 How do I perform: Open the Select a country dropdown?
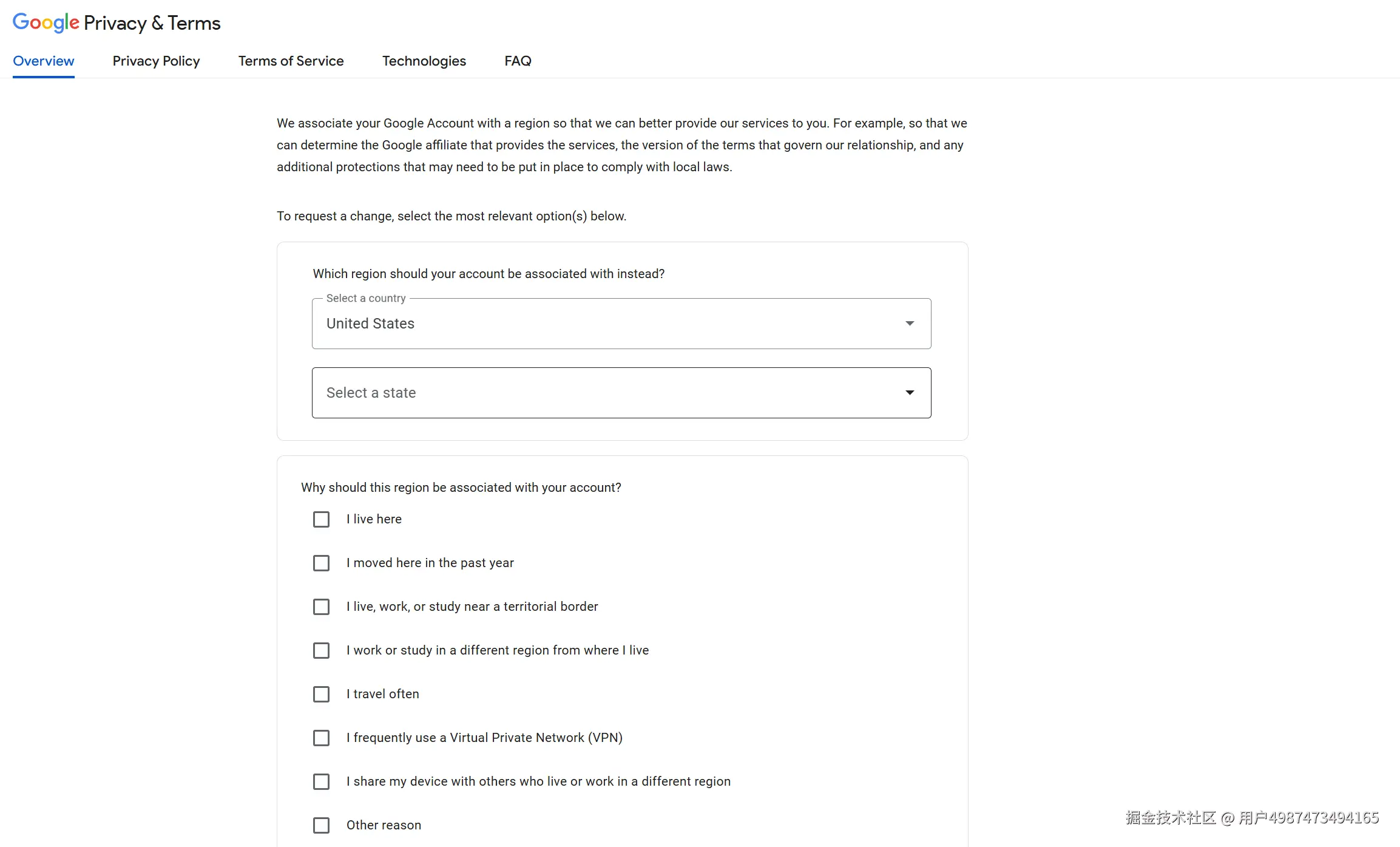click(607, 324)
